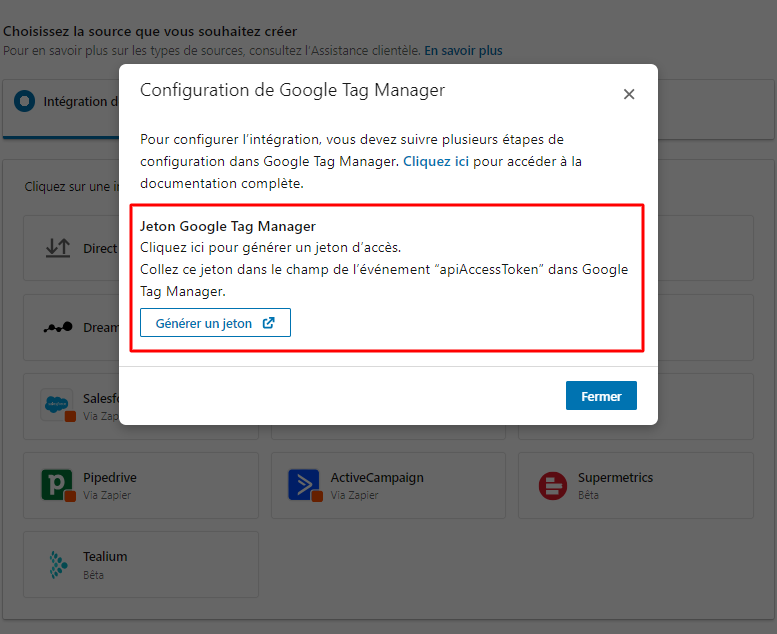
Task: Click the Via Zapier label under ActiveCampaign
Action: point(354,495)
